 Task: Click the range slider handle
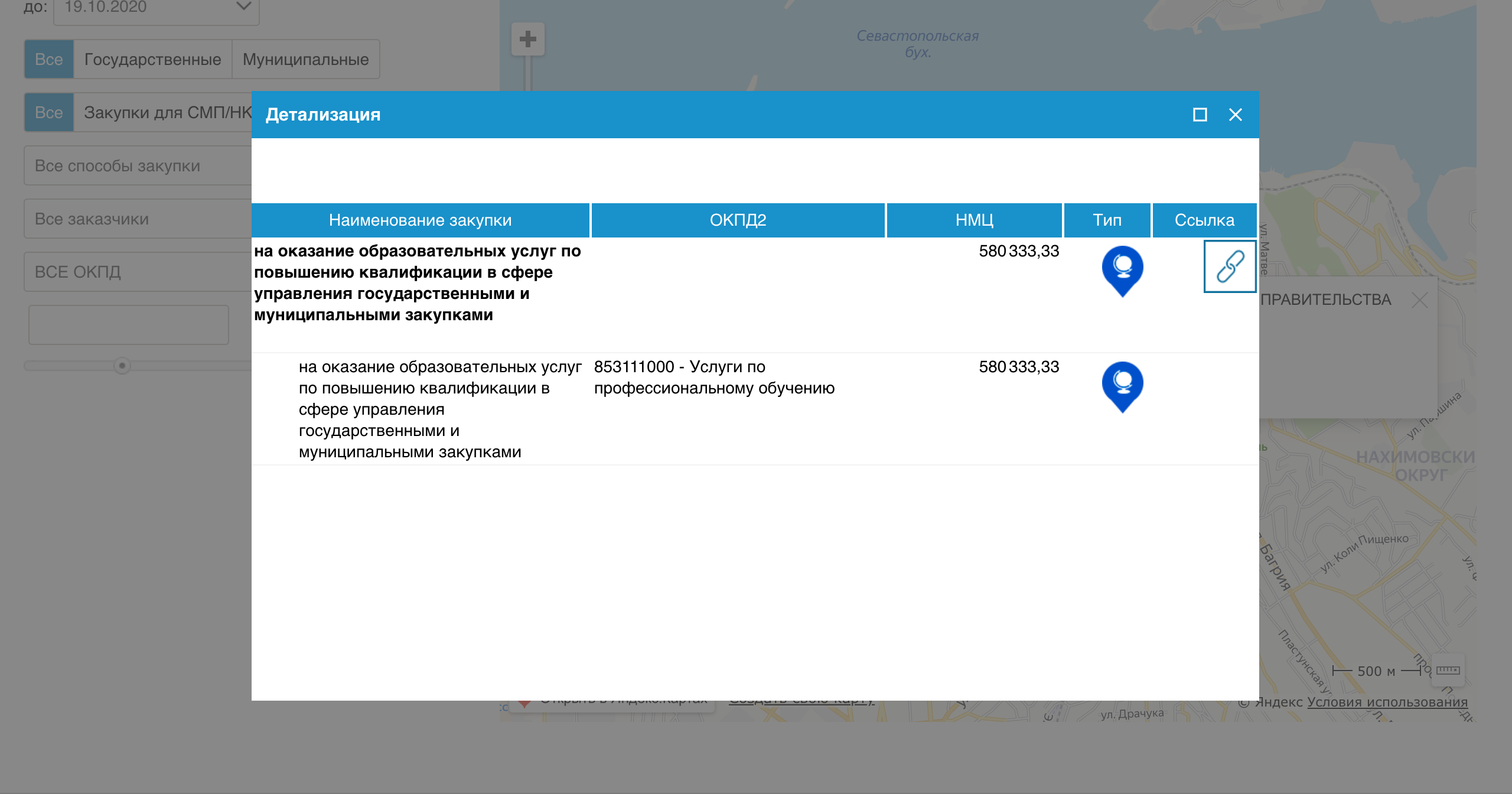[122, 366]
